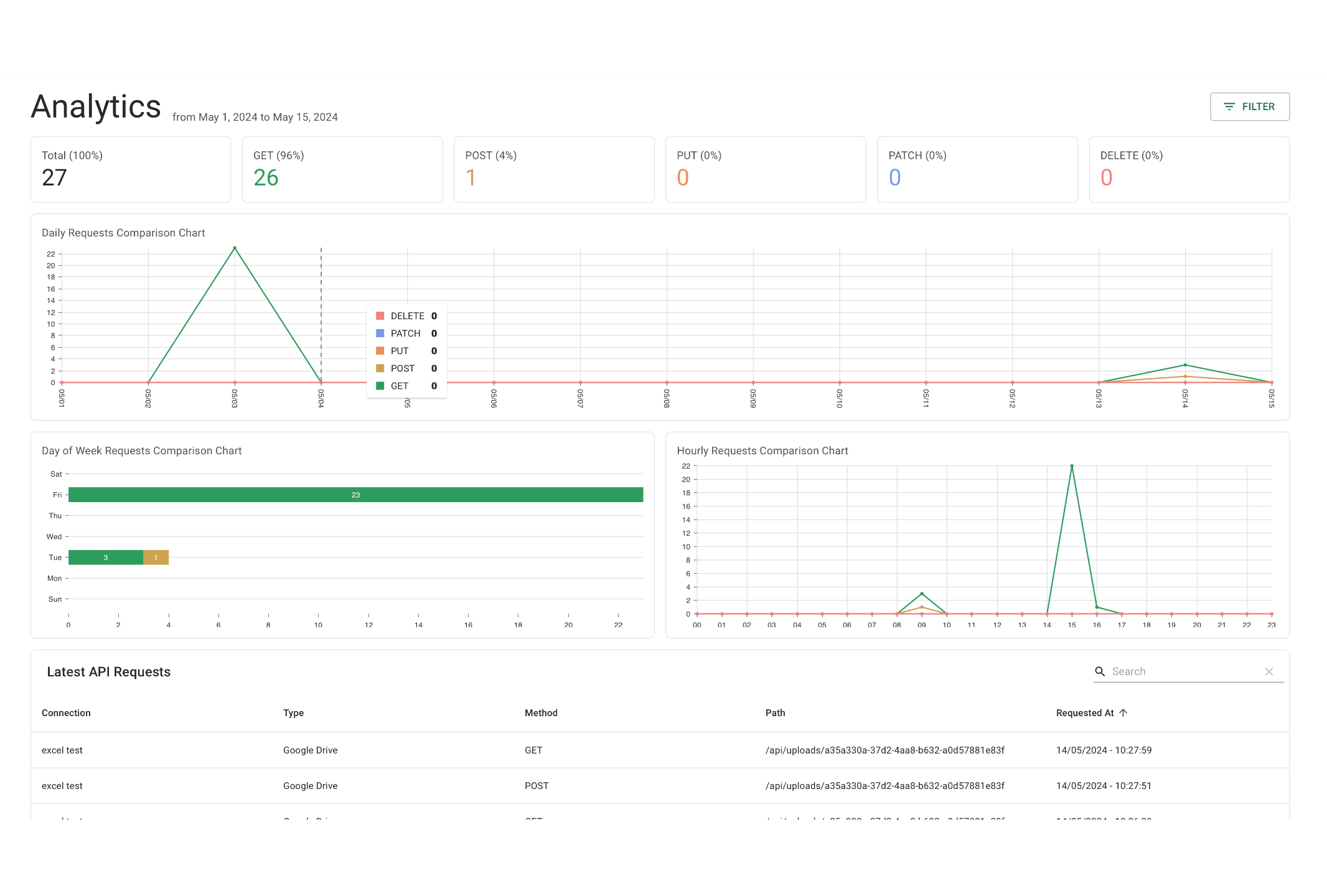Image resolution: width=1327 pixels, height=896 pixels.
Task: Select the POST (4%) stat card
Action: (x=554, y=169)
